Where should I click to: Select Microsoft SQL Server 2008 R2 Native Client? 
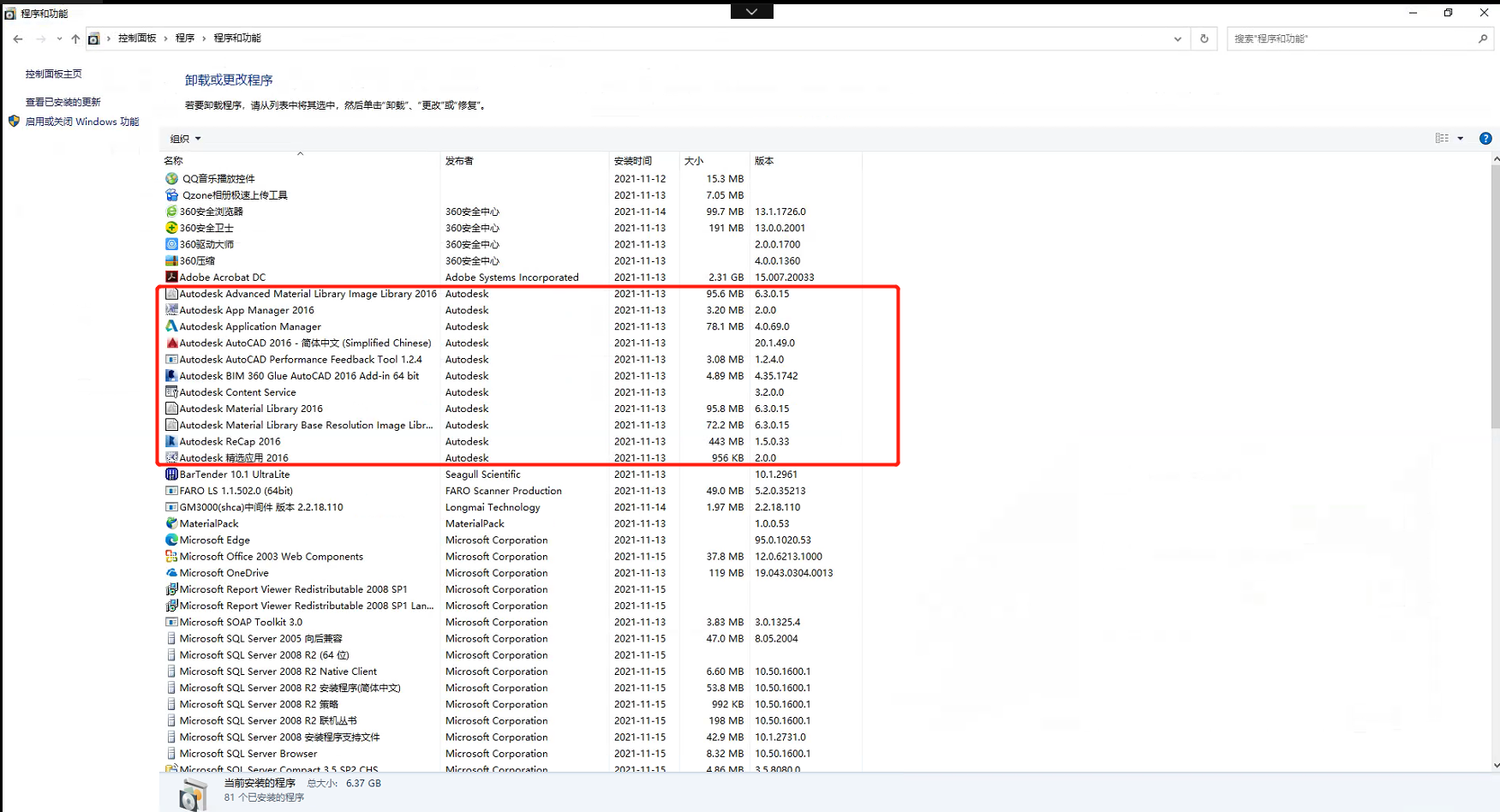coord(511,672)
